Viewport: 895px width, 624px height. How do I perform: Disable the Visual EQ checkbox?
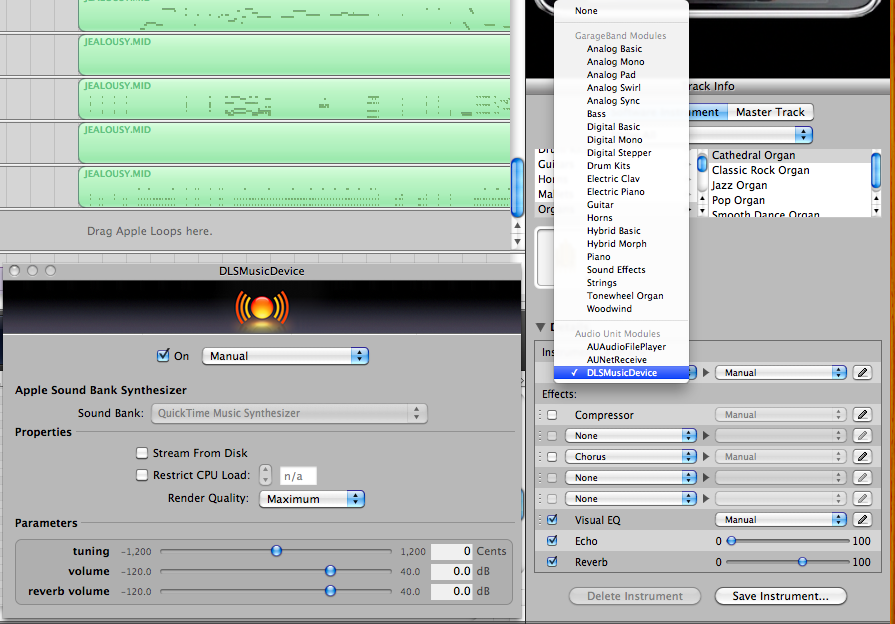552,520
